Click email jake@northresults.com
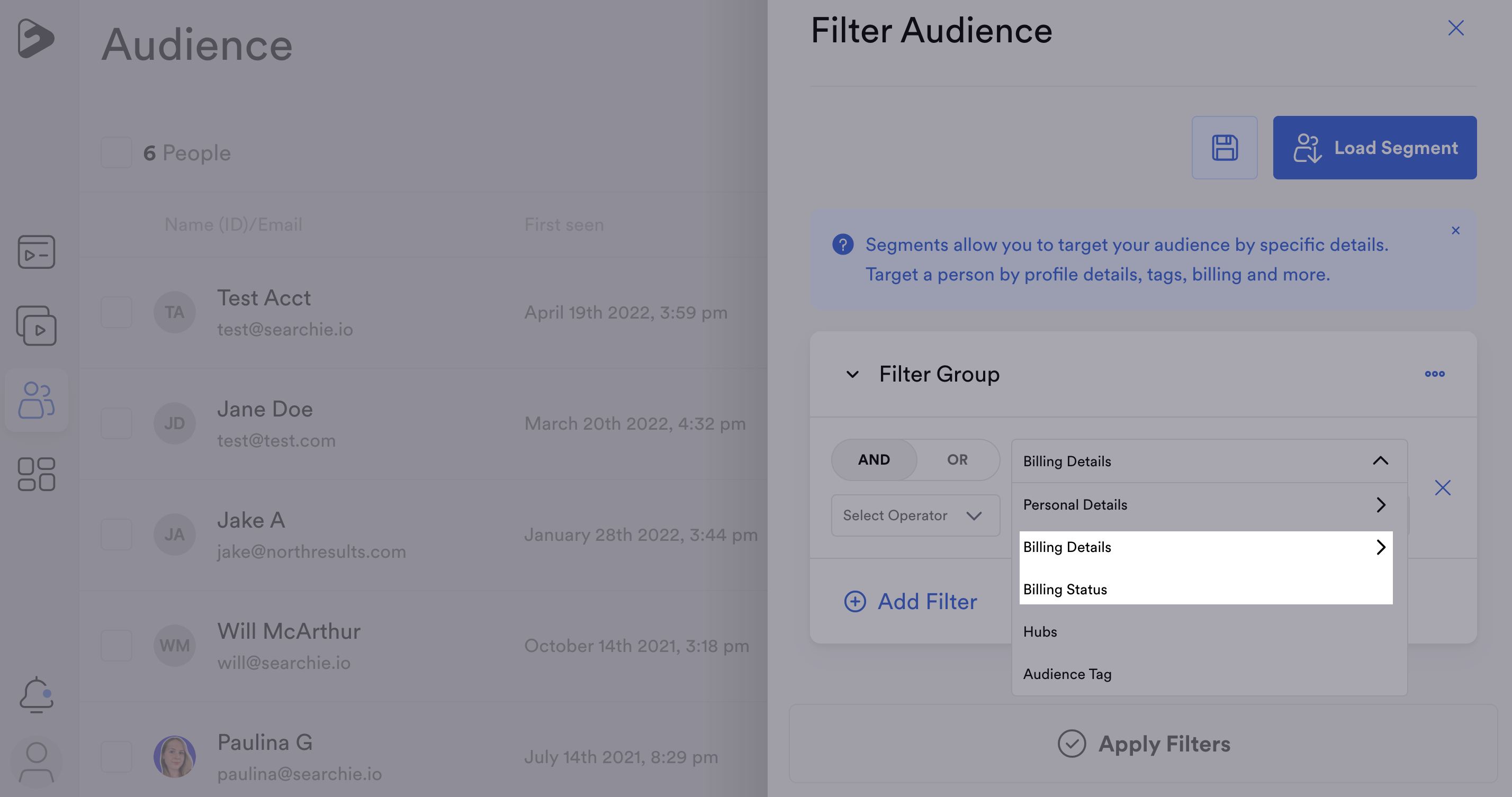The width and height of the screenshot is (1512, 797). point(311,551)
